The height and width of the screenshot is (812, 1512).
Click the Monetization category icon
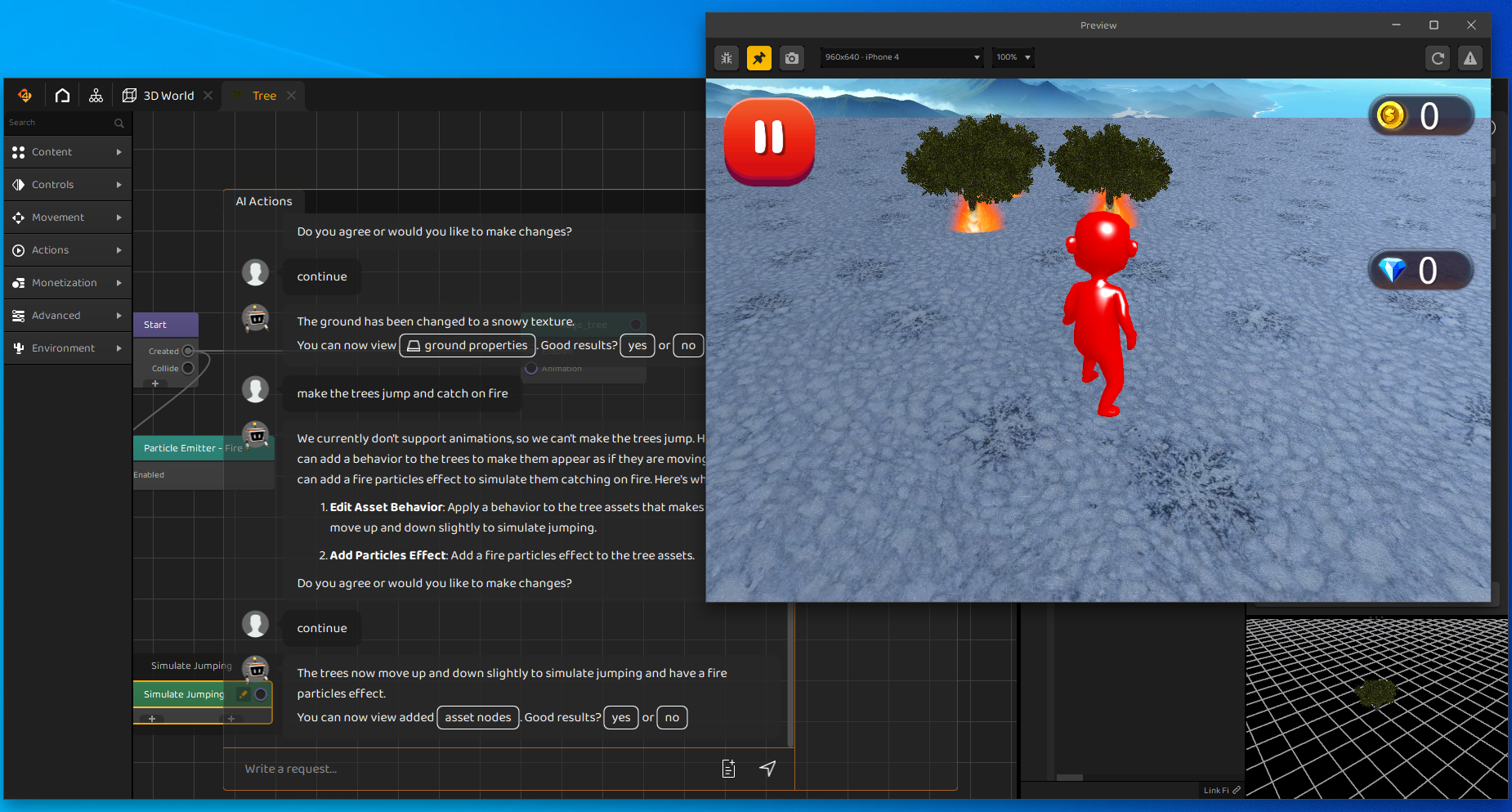(x=19, y=283)
